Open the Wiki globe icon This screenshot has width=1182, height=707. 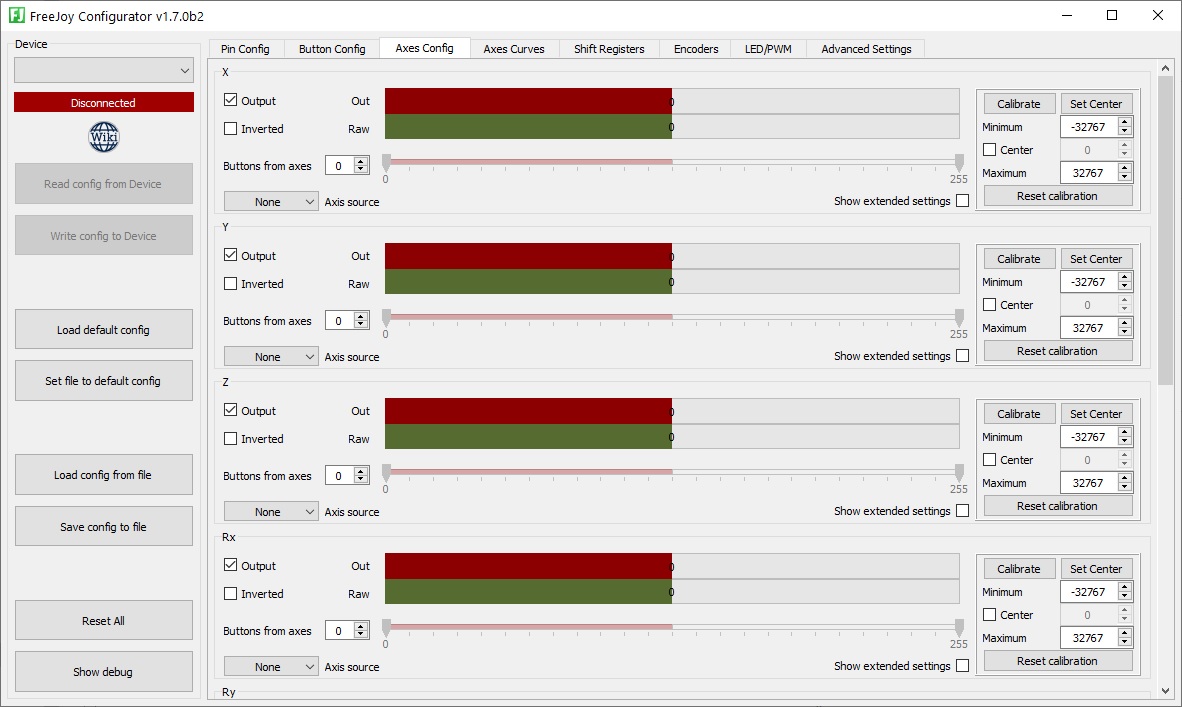point(103,136)
